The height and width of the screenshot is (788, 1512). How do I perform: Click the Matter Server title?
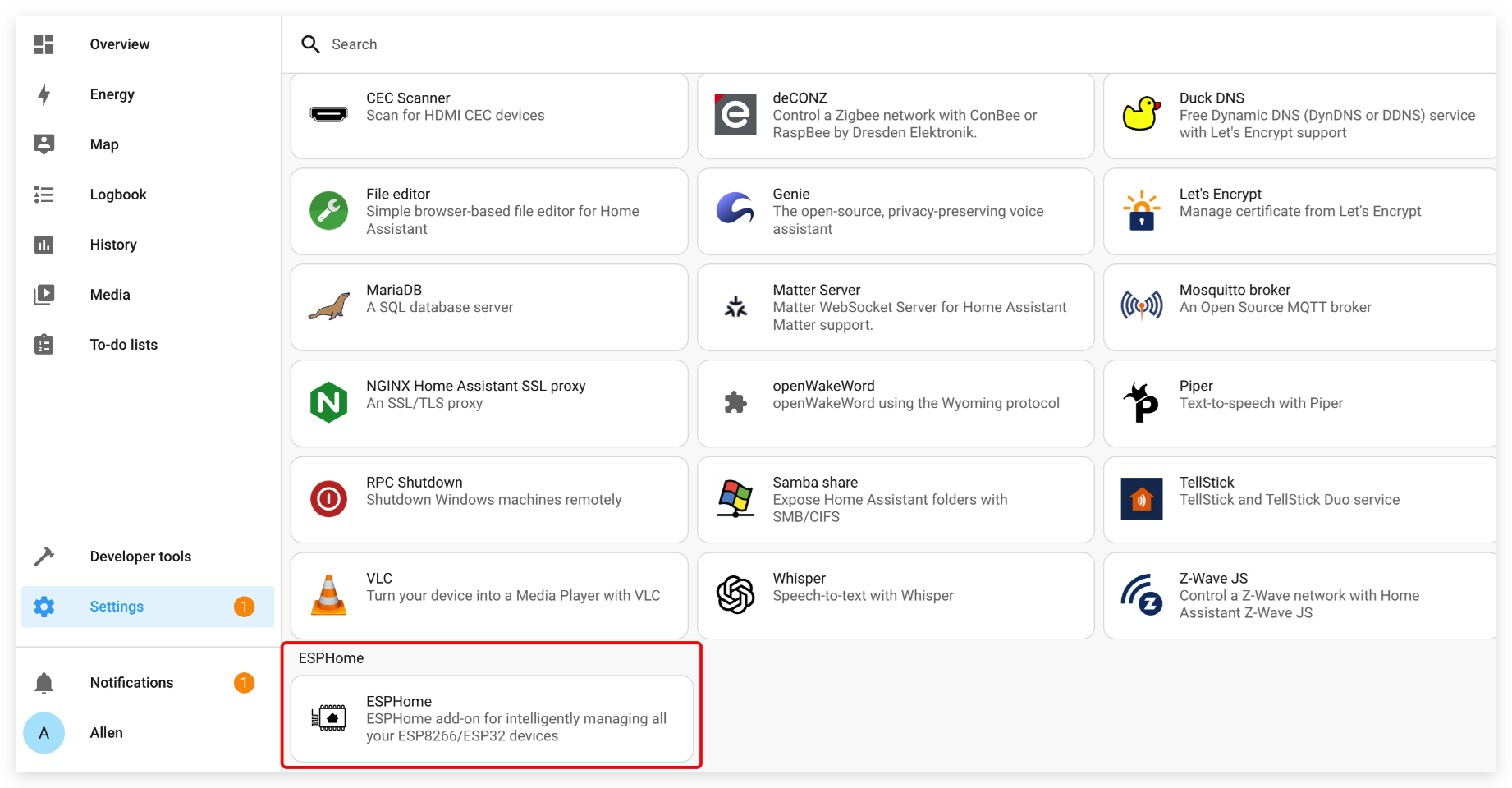tap(817, 290)
